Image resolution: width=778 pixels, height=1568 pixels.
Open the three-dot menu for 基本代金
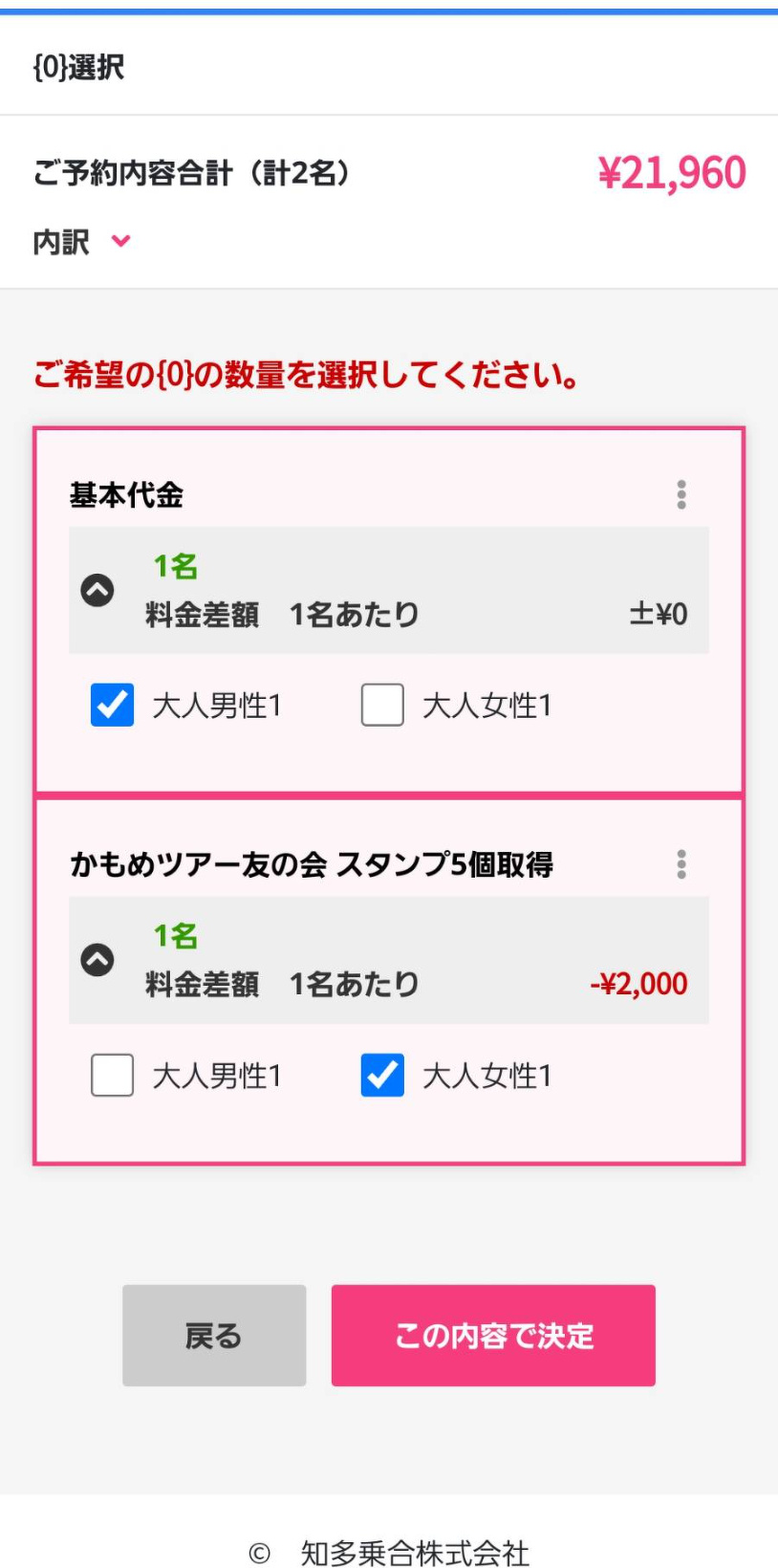(681, 494)
